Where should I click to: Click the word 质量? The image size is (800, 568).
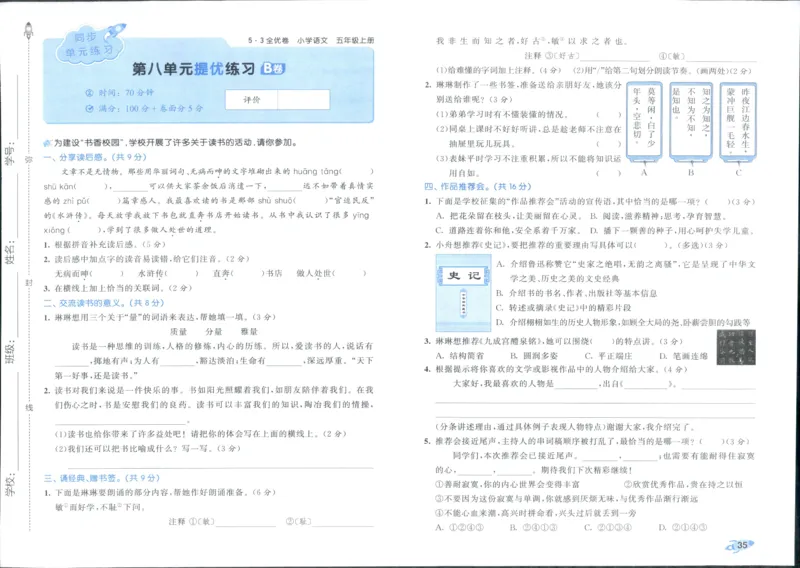click(179, 332)
